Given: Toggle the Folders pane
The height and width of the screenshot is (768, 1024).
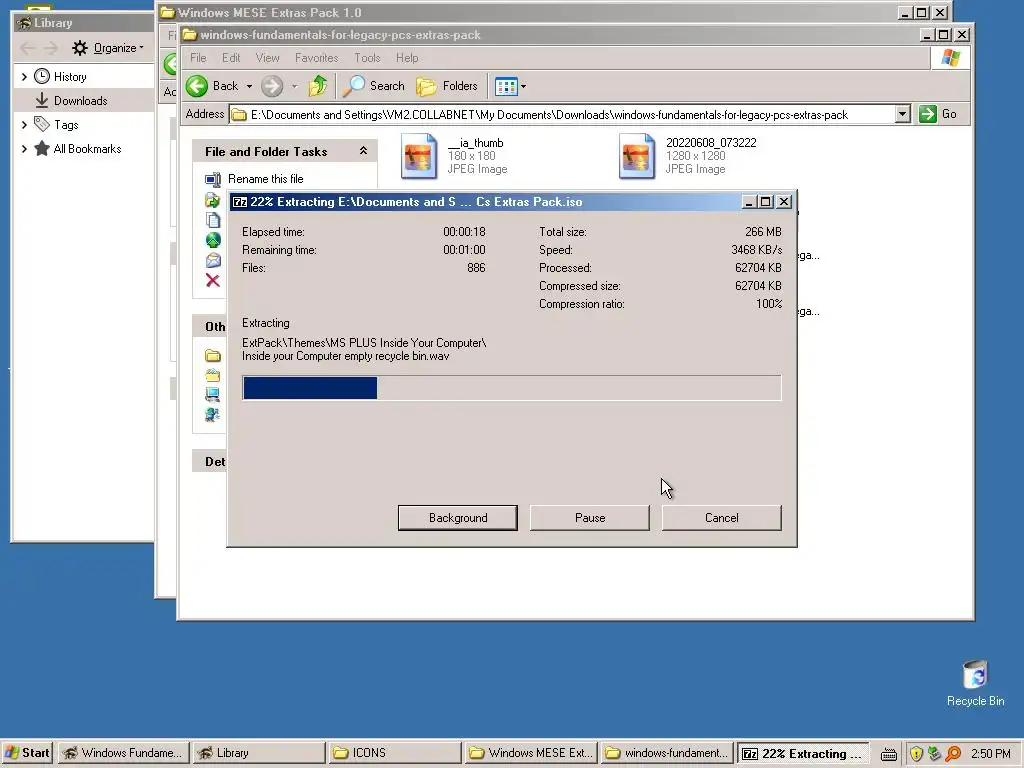Looking at the screenshot, I should pos(447,86).
